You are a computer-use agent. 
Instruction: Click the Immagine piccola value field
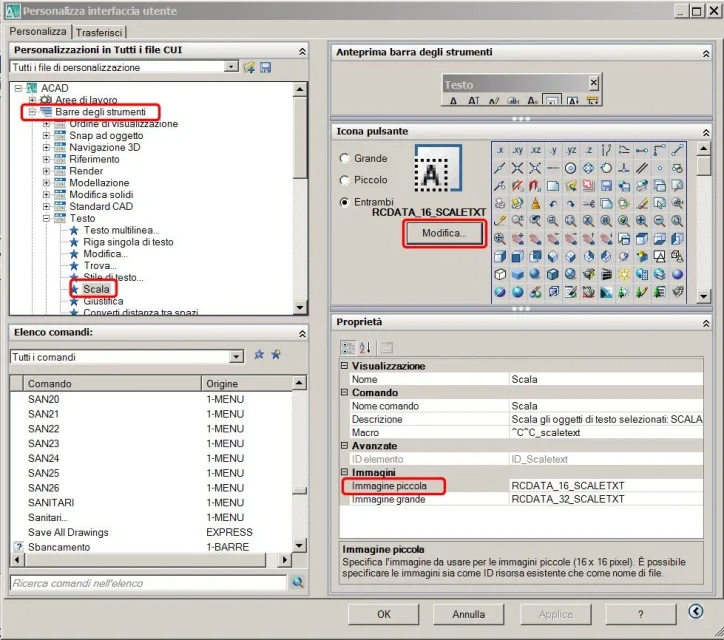click(x=606, y=485)
